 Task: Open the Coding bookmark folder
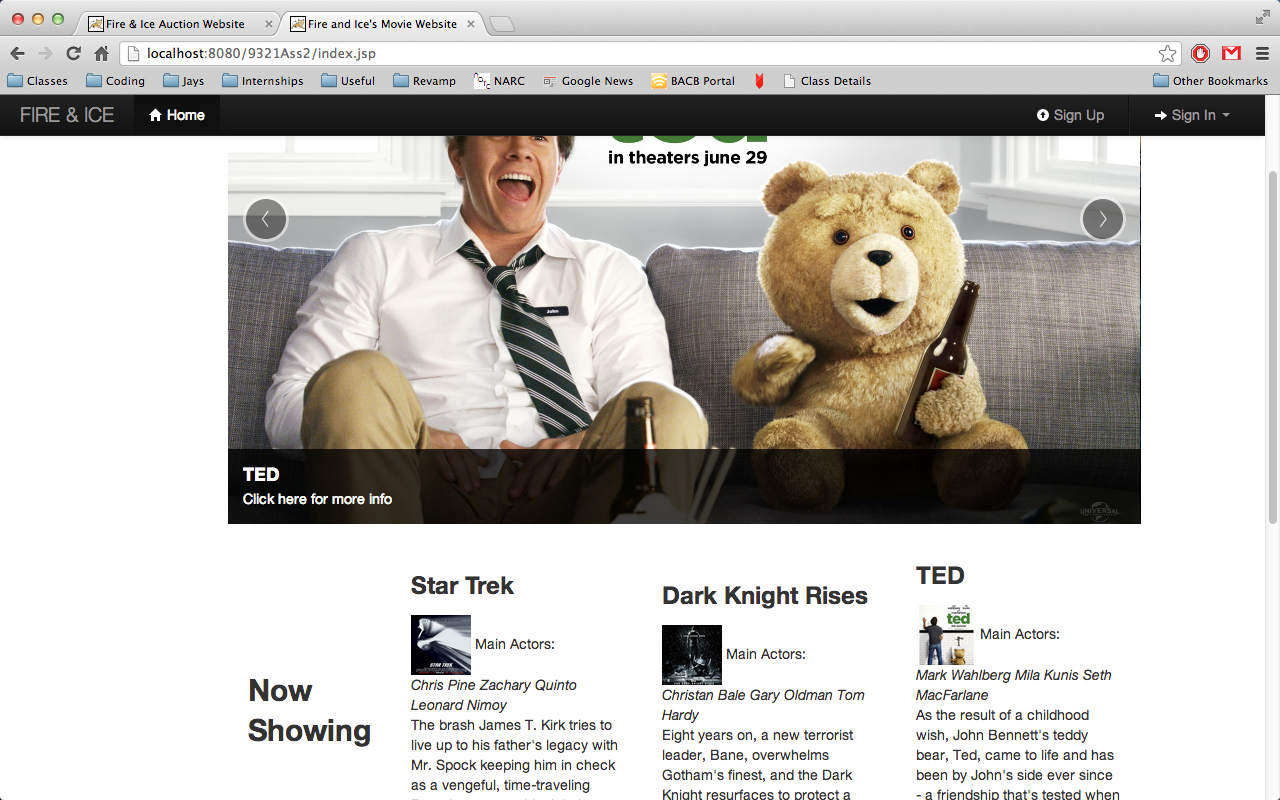pos(116,81)
